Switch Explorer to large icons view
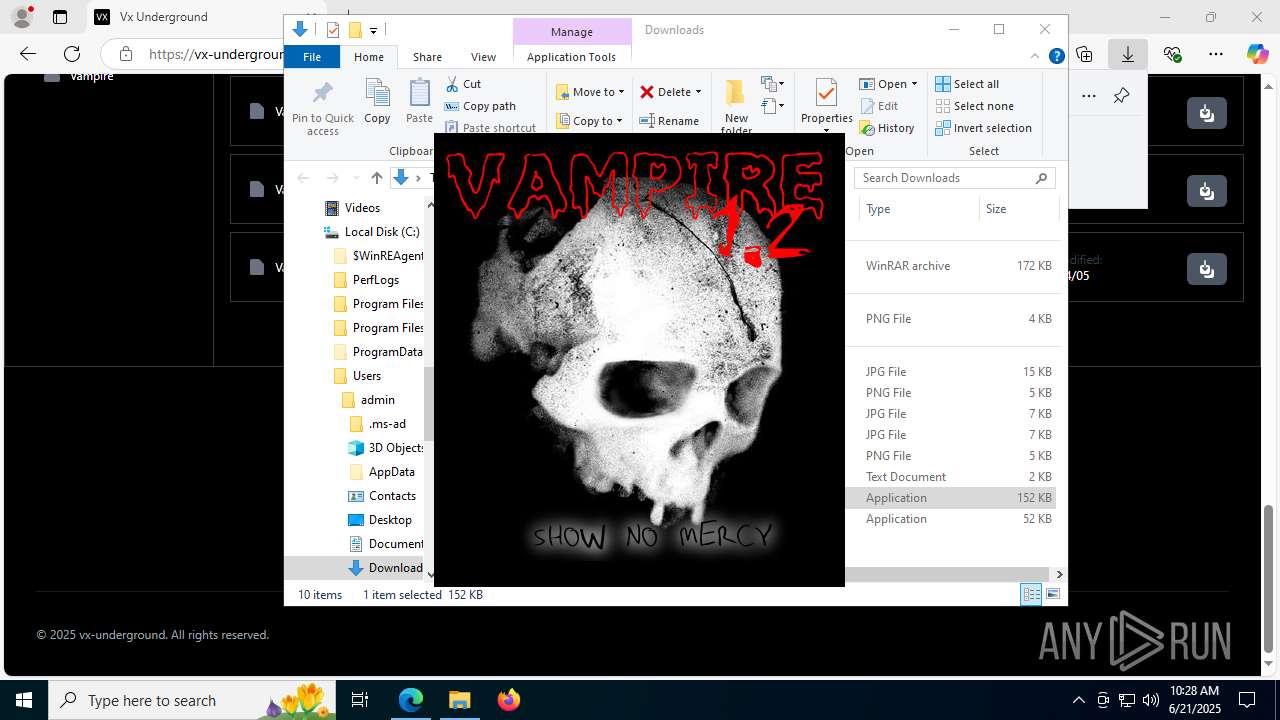This screenshot has width=1280, height=720. pyautogui.click(x=1052, y=594)
